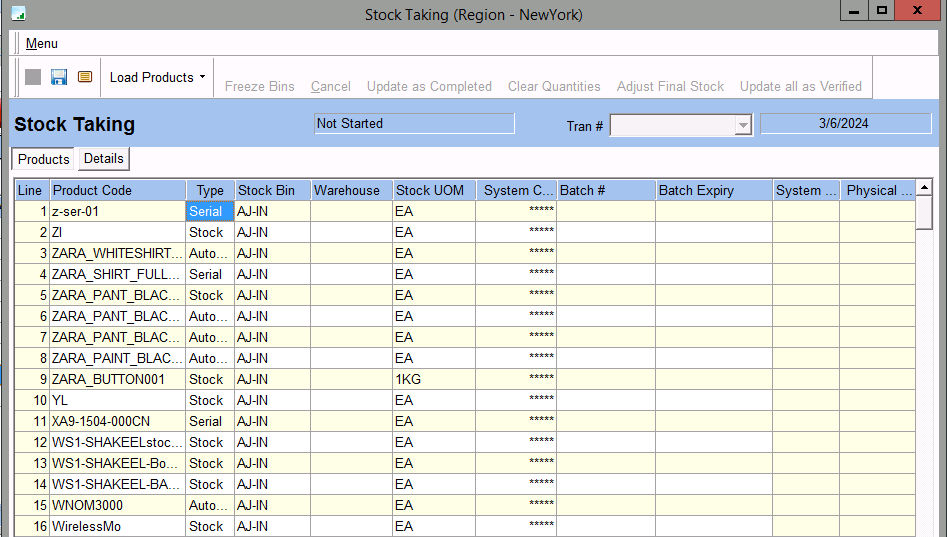The image size is (947, 537).
Task: Open the Load Products dropdown
Action: tap(157, 77)
